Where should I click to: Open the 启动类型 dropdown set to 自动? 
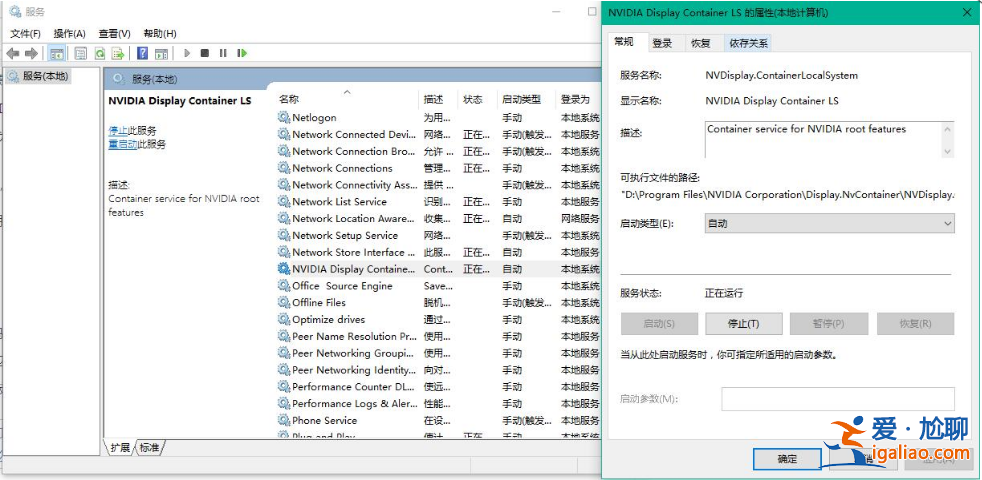(830, 223)
